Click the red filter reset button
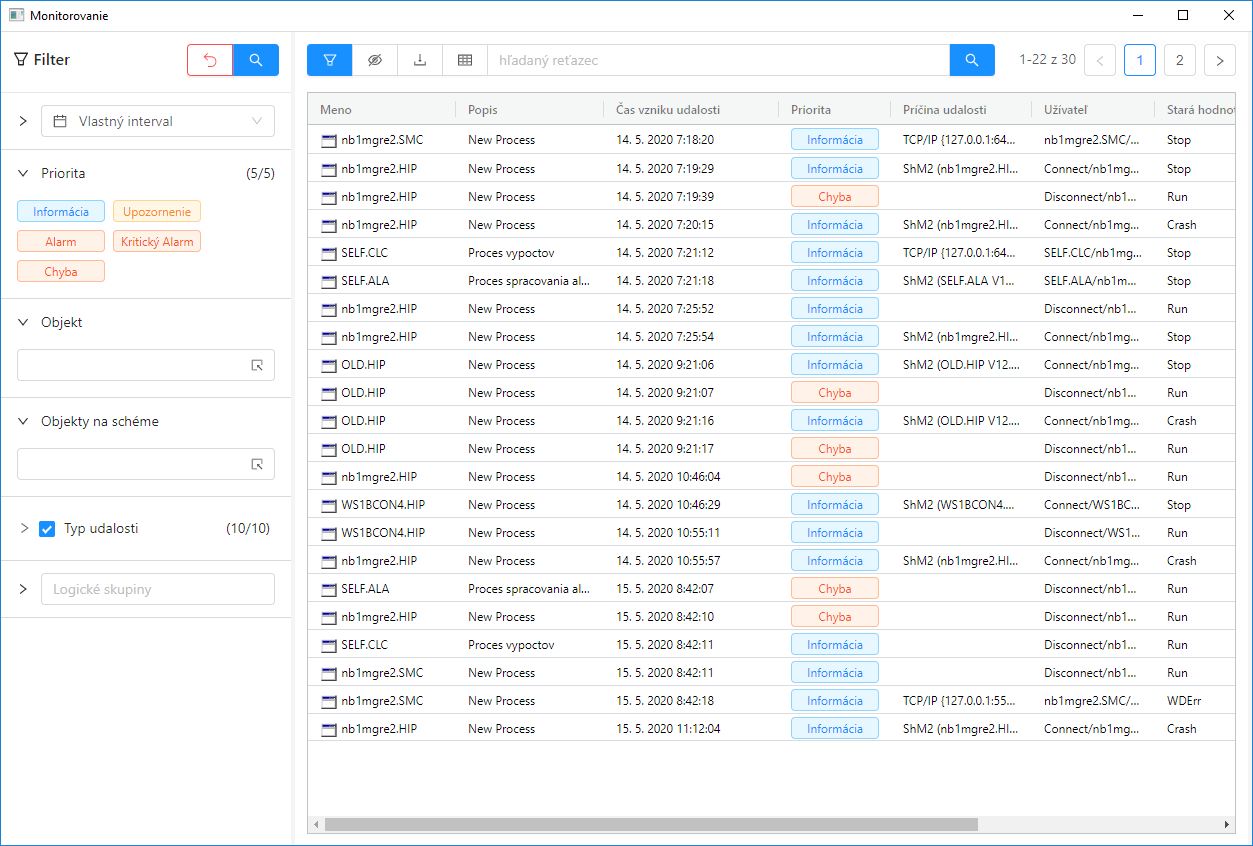The image size is (1253, 846). pos(210,60)
